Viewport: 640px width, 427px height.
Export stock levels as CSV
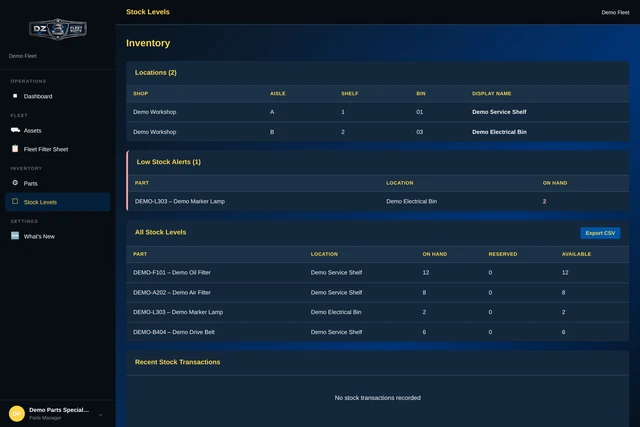point(600,233)
